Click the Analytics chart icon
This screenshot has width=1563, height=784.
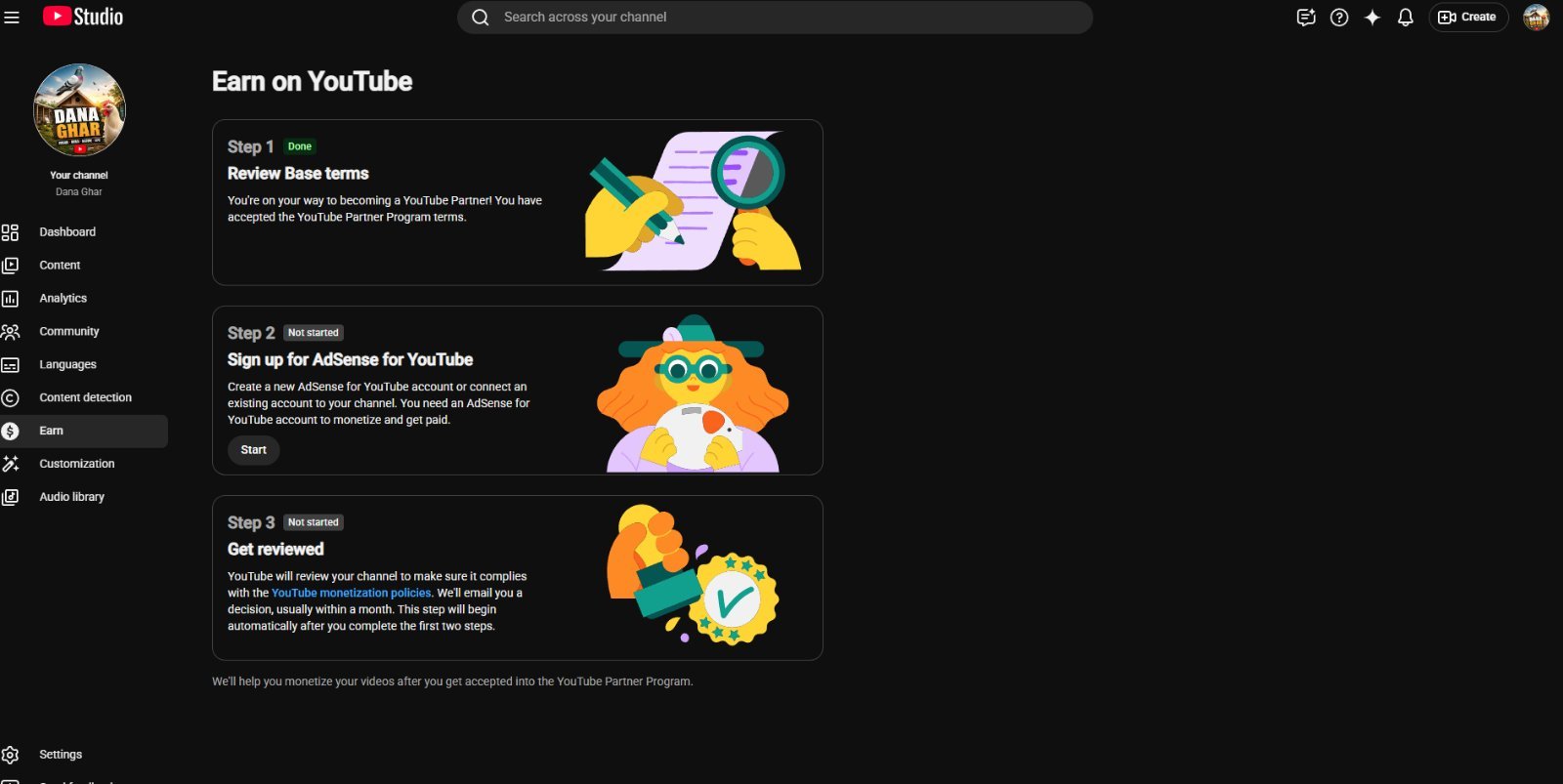point(11,299)
